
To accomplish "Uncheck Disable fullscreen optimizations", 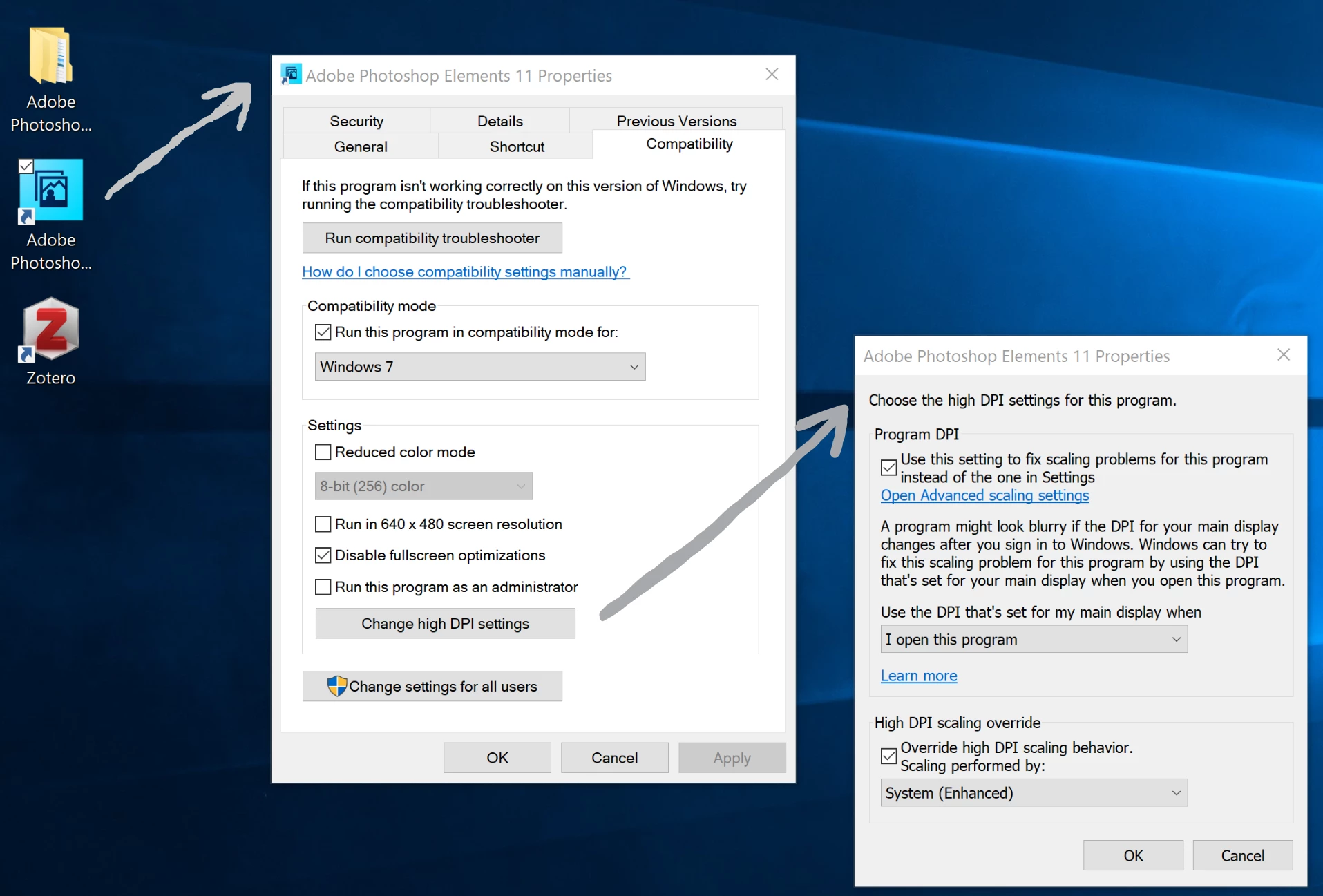I will coord(323,555).
